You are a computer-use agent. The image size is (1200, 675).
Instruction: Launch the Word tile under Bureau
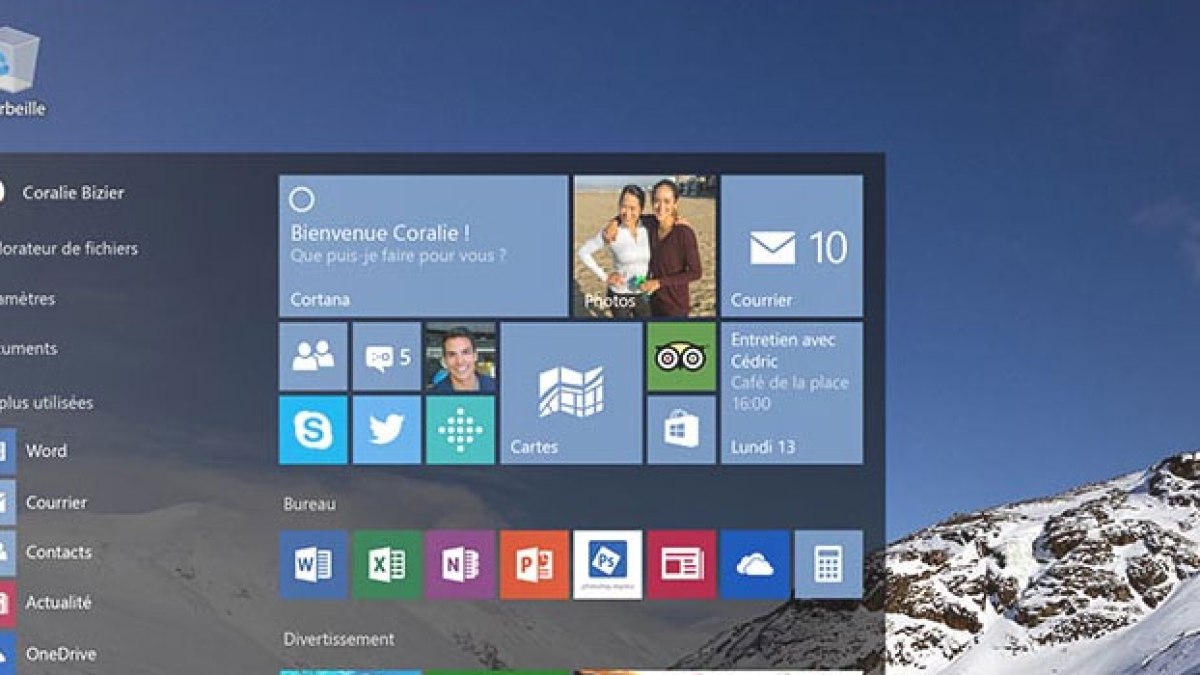[x=313, y=565]
